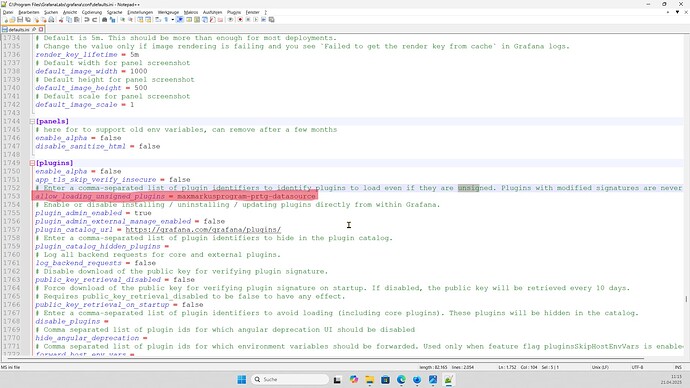Click the vertical scrollbar on right edge
Screen dimensions: 690x388
coord(686,194)
